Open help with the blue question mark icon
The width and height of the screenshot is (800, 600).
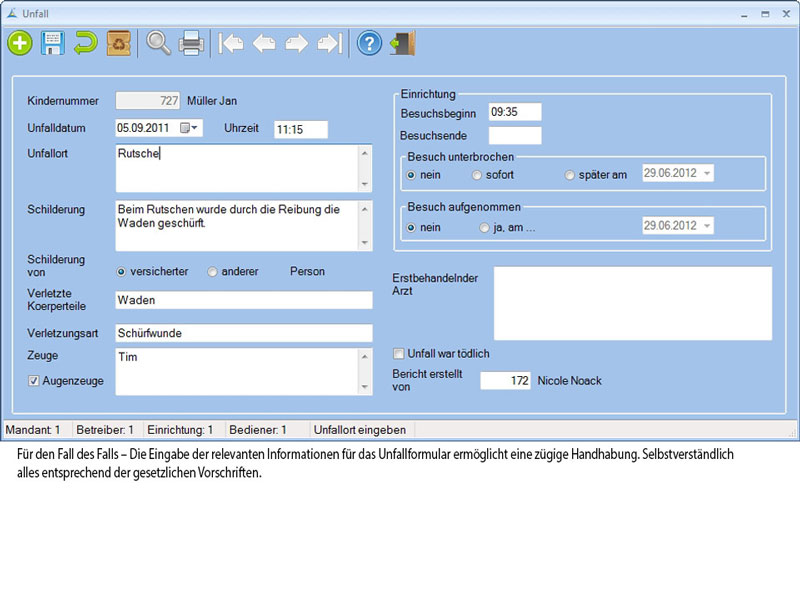(x=369, y=43)
